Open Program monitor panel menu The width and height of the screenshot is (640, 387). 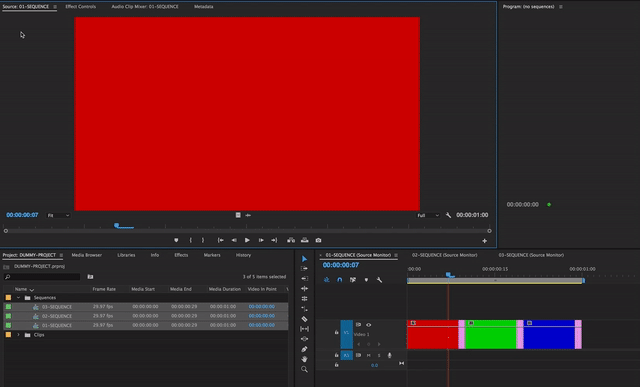561,7
